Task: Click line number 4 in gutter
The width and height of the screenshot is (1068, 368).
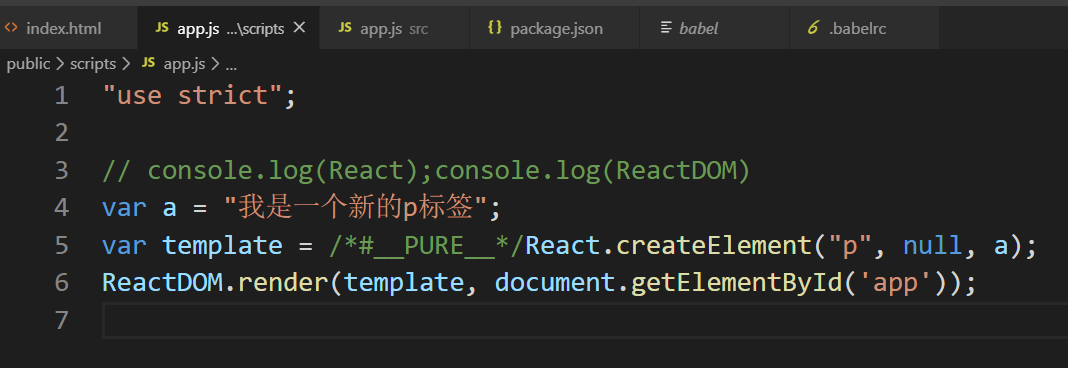Action: (x=62, y=208)
